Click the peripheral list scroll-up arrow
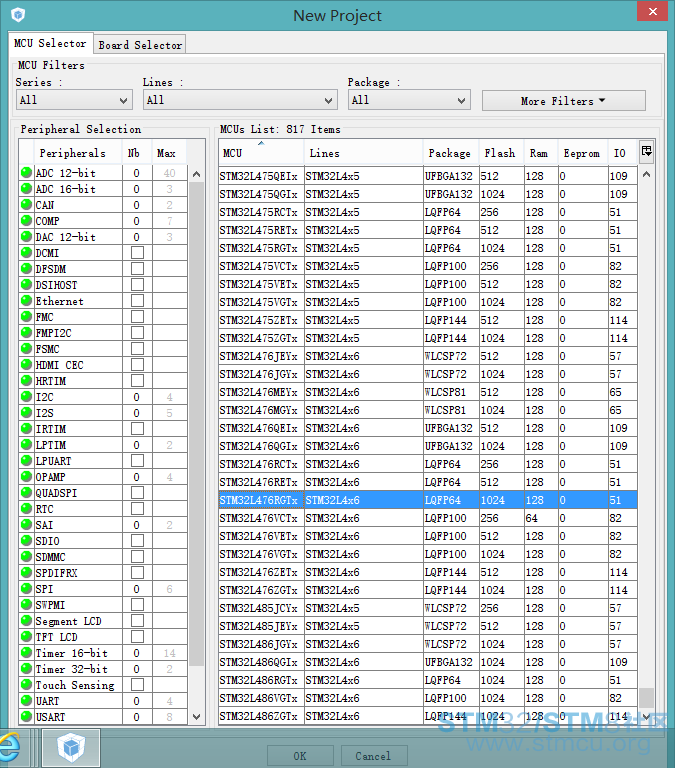This screenshot has height=768, width=675. tap(196, 174)
